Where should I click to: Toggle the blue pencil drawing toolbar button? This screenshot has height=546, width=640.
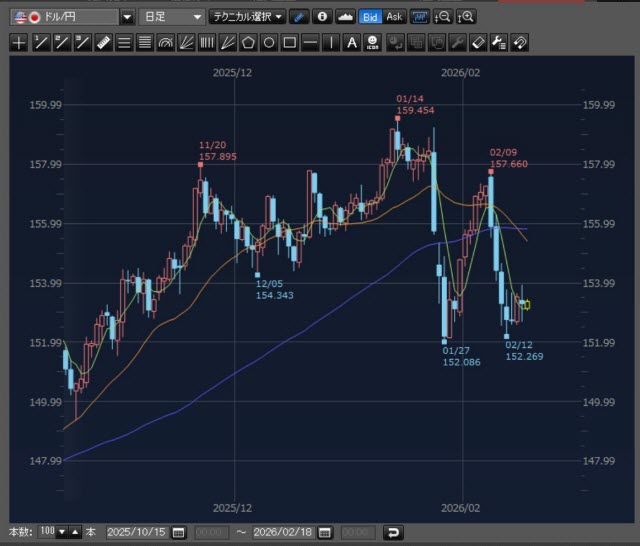(x=299, y=17)
